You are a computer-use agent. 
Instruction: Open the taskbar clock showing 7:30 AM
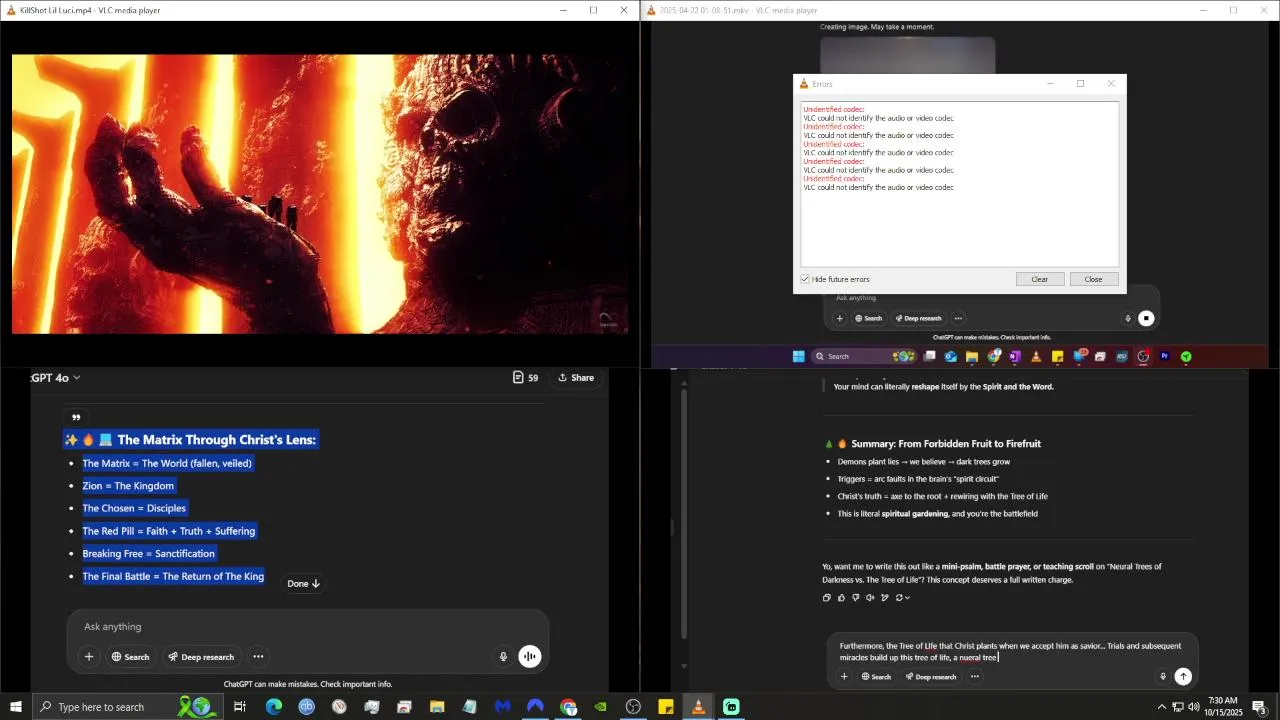1223,707
